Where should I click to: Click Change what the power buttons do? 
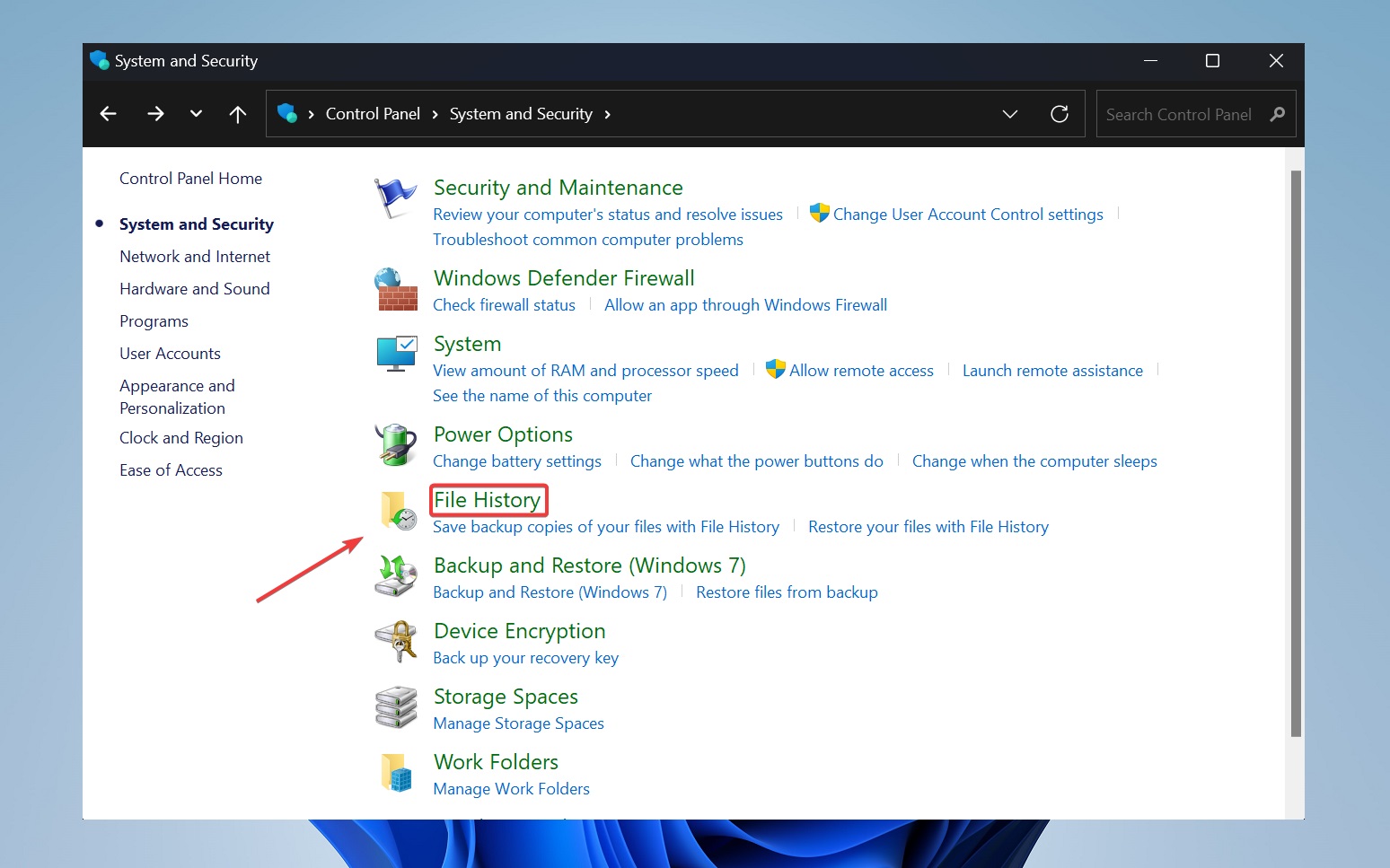click(757, 461)
